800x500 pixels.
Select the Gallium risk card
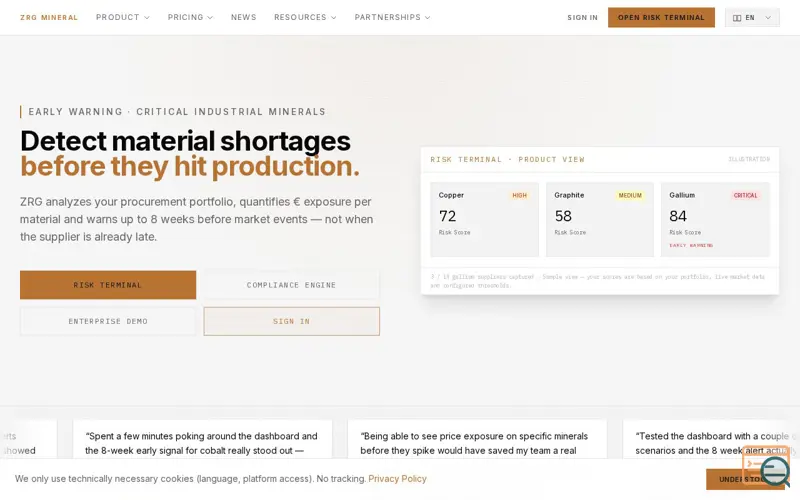(x=715, y=219)
